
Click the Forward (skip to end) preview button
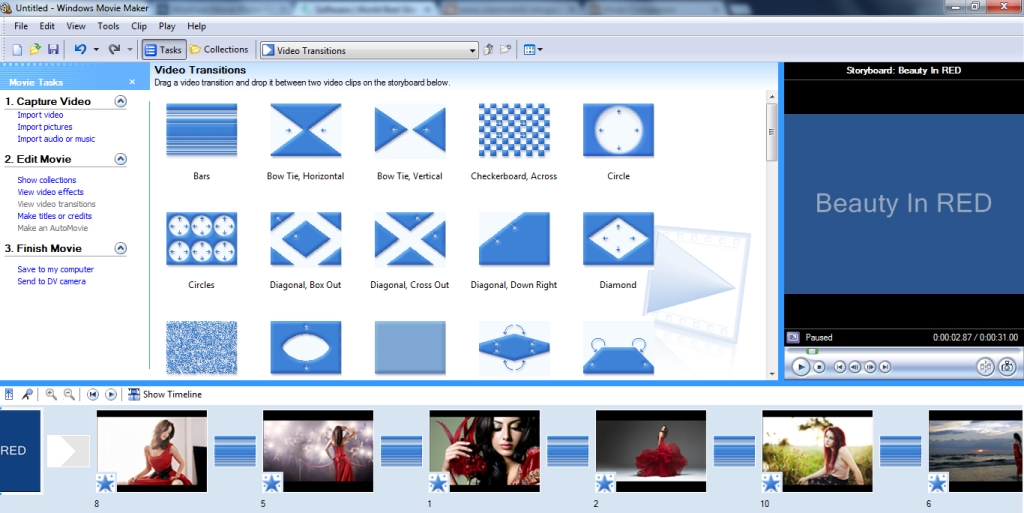coord(885,367)
